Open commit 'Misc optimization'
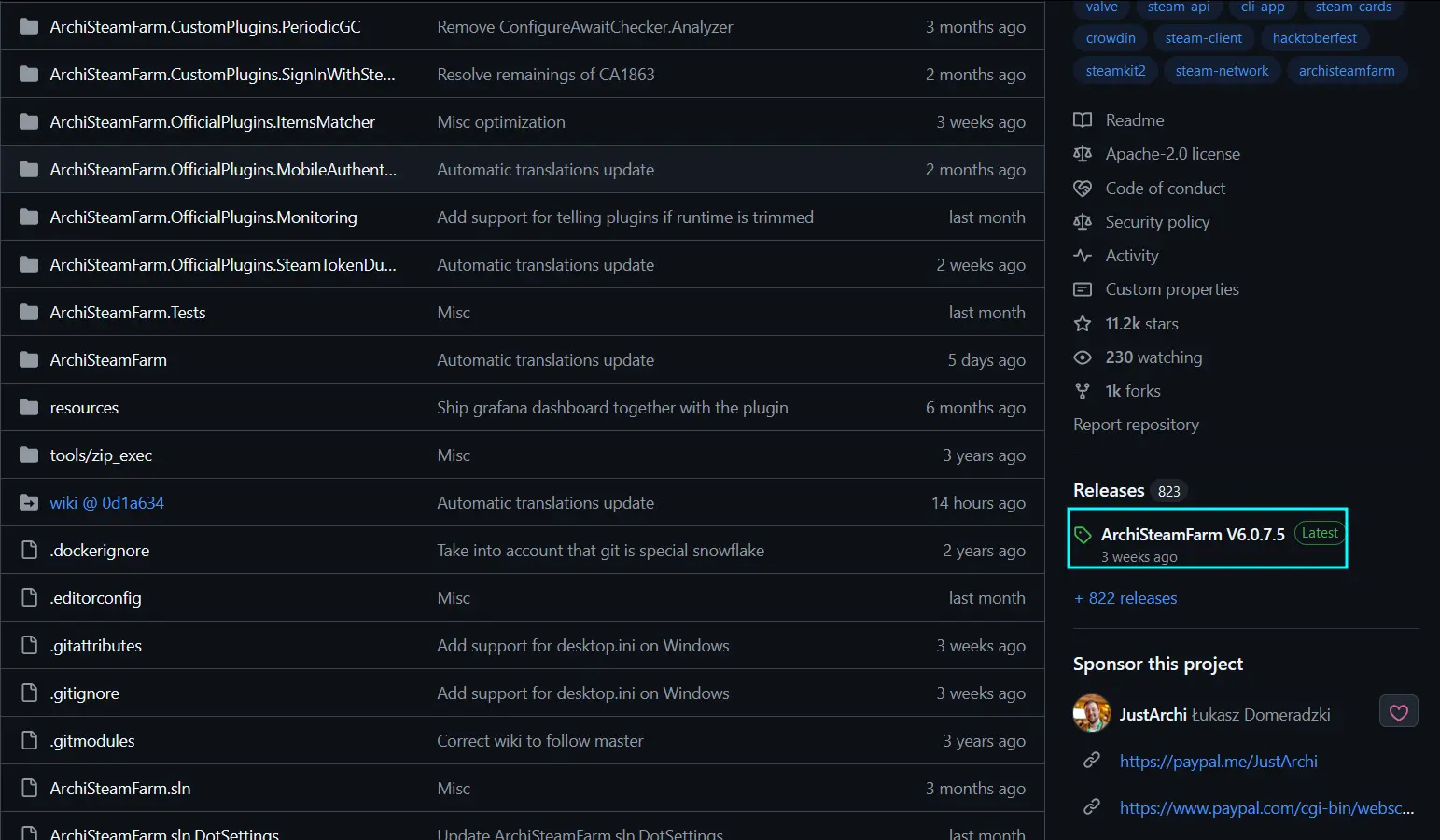Screen dimensions: 1440x840 click(501, 122)
